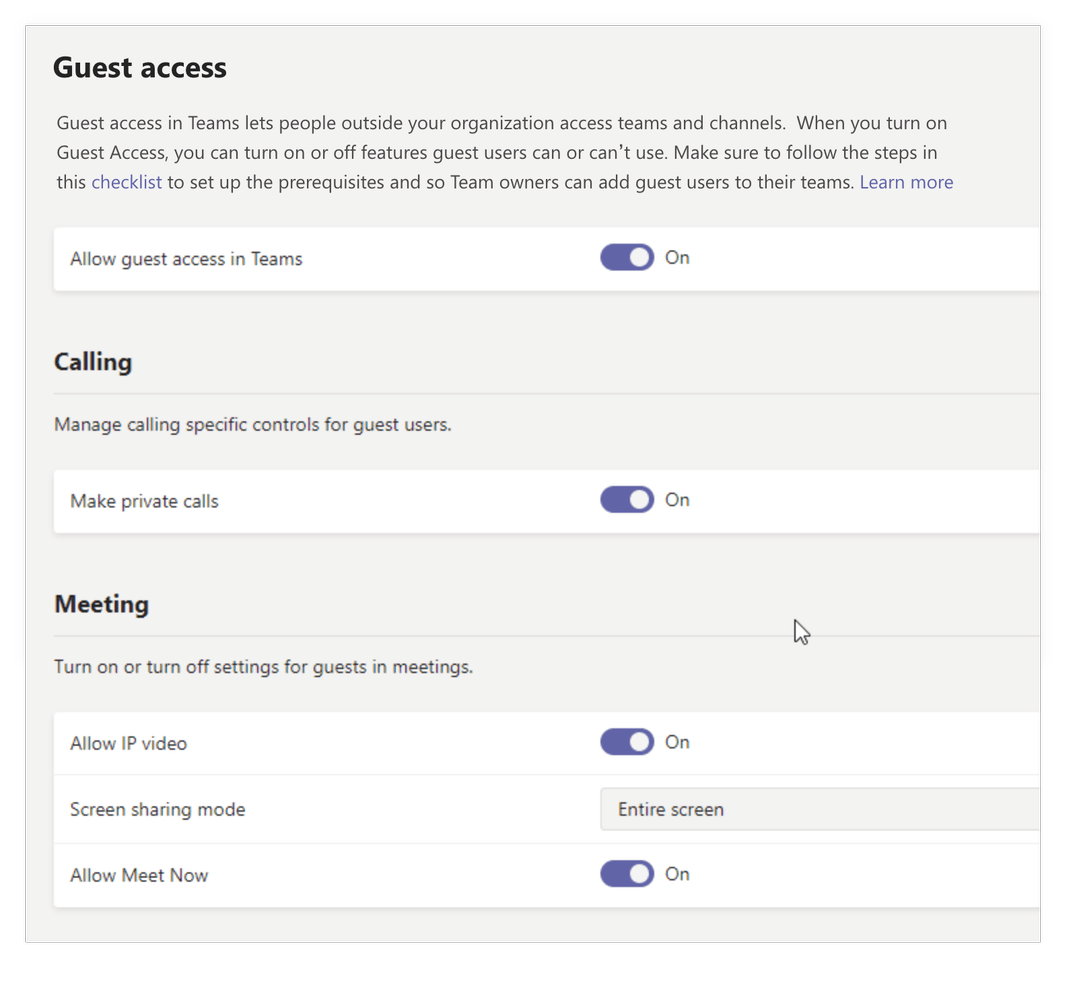Image resolution: width=1077 pixels, height=984 pixels.
Task: Select the Guest access page heading
Action: coord(139,67)
